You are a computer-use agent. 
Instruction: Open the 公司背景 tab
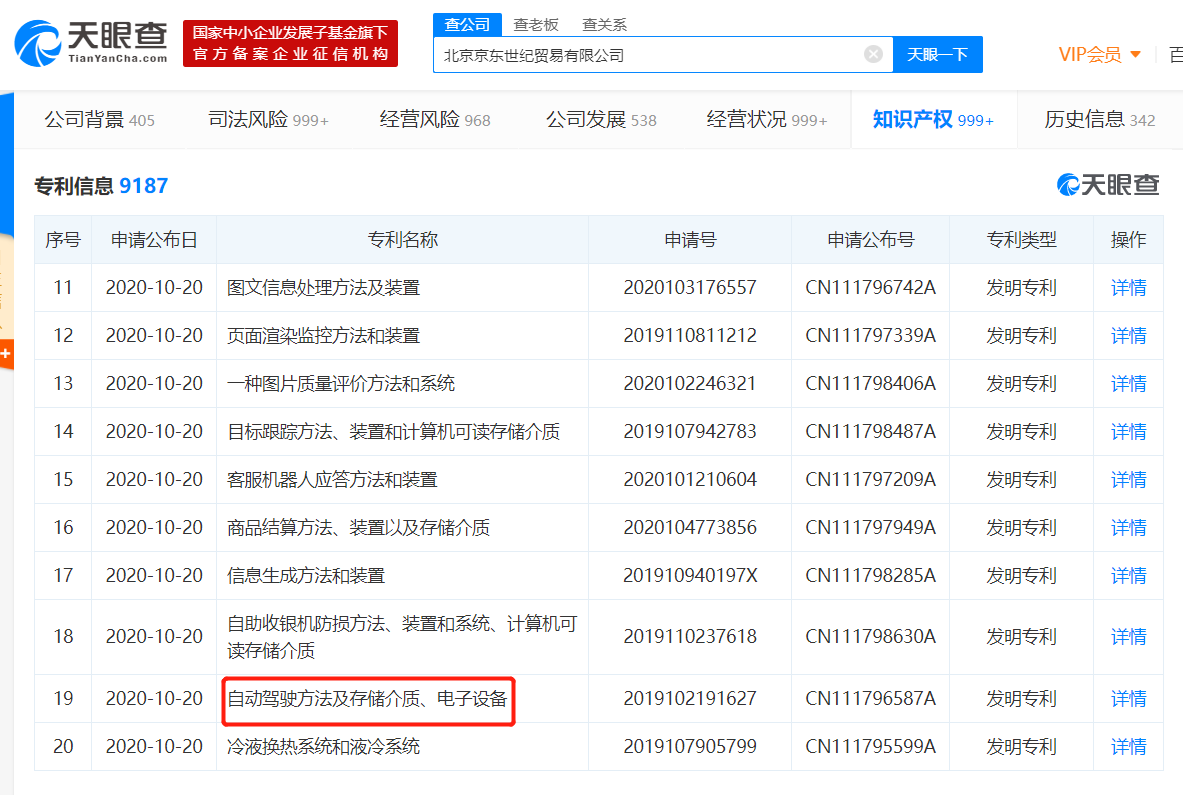pyautogui.click(x=100, y=119)
